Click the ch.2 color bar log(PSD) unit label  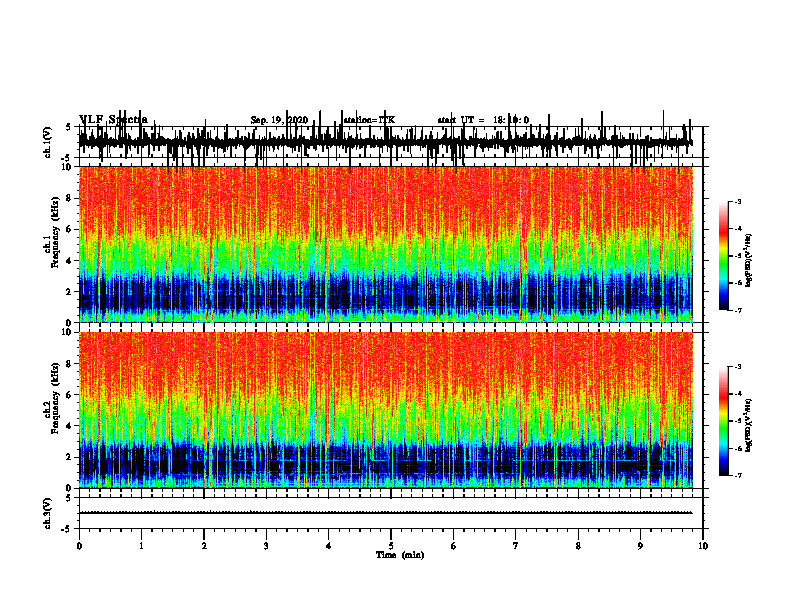point(749,425)
